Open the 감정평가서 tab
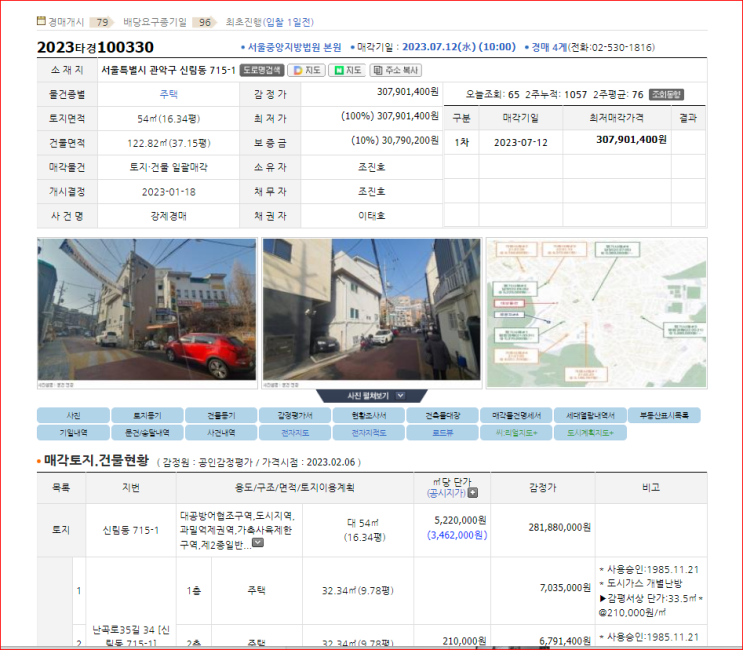This screenshot has width=743, height=650. pyautogui.click(x=295, y=415)
